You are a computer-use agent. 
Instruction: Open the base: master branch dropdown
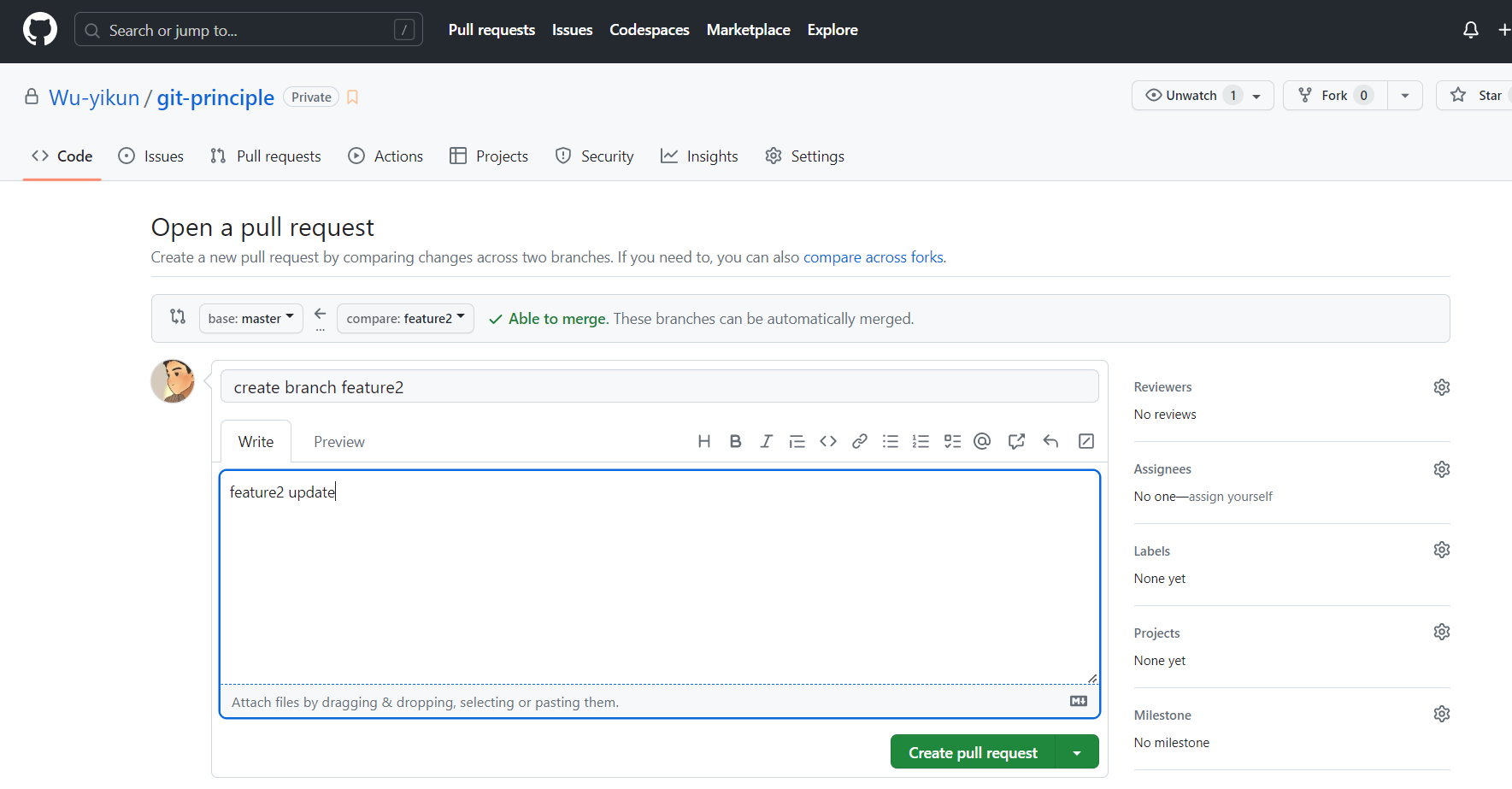250,319
